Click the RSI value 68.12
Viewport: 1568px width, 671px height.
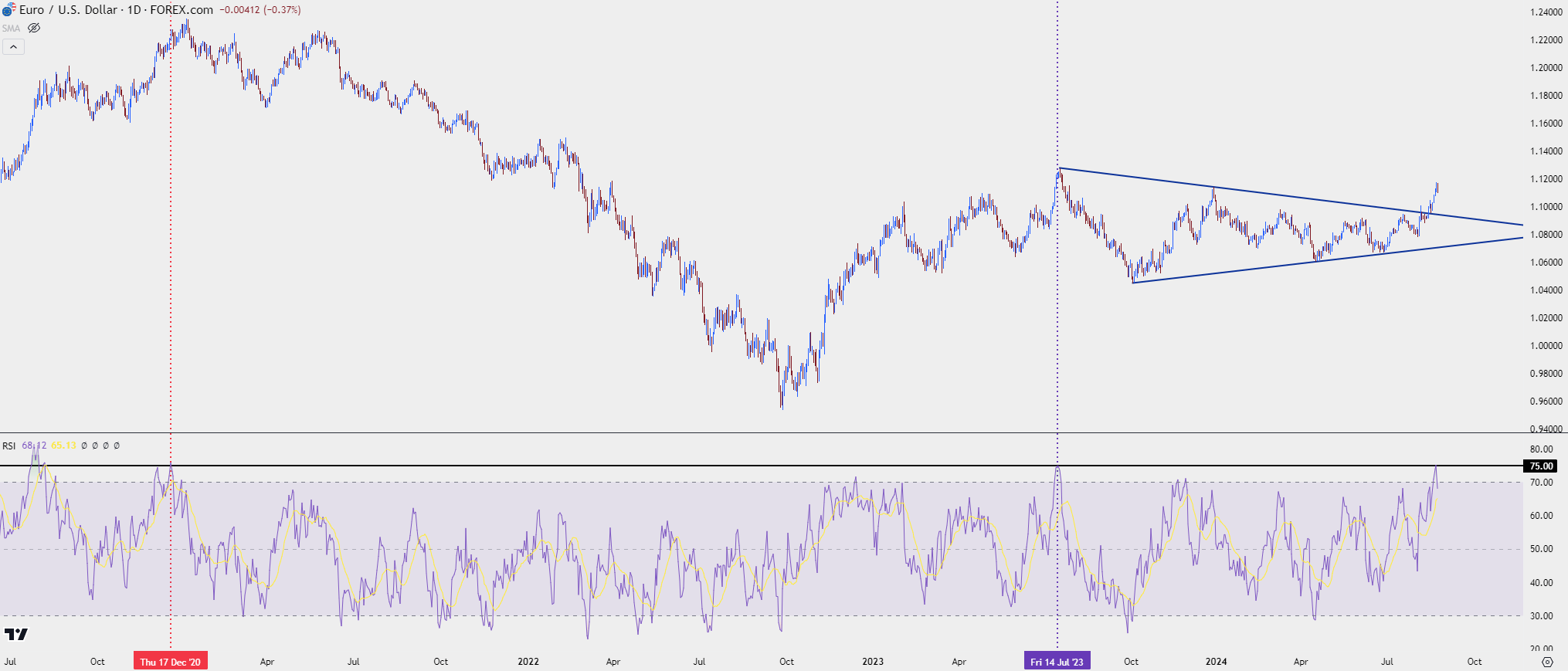[34, 446]
